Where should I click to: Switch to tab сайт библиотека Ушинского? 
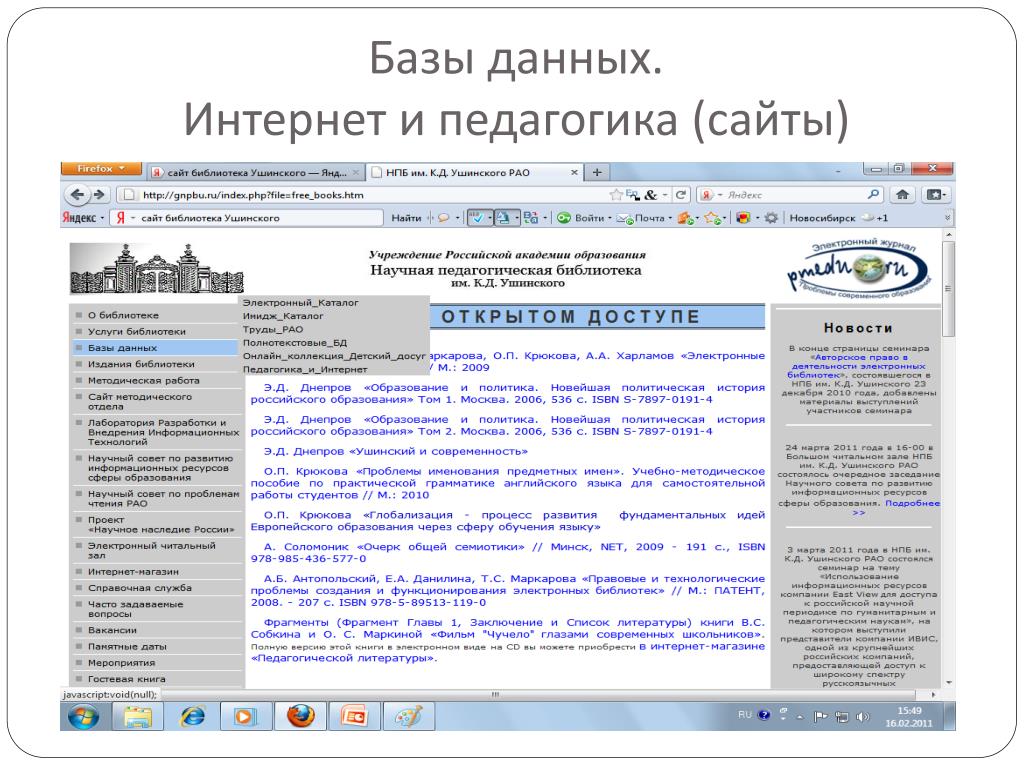tap(255, 172)
